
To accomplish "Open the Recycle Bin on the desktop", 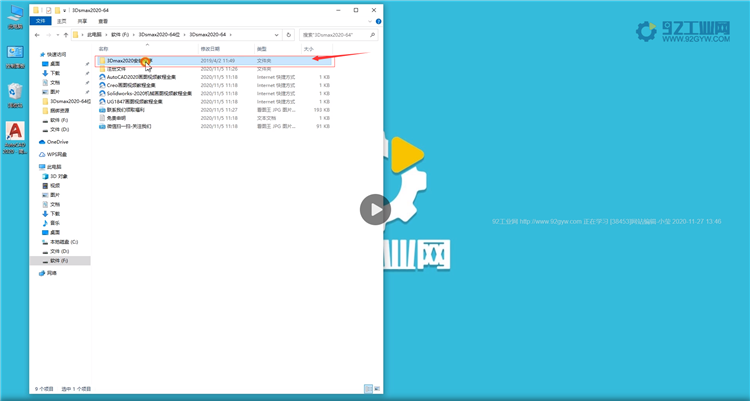I will point(15,96).
